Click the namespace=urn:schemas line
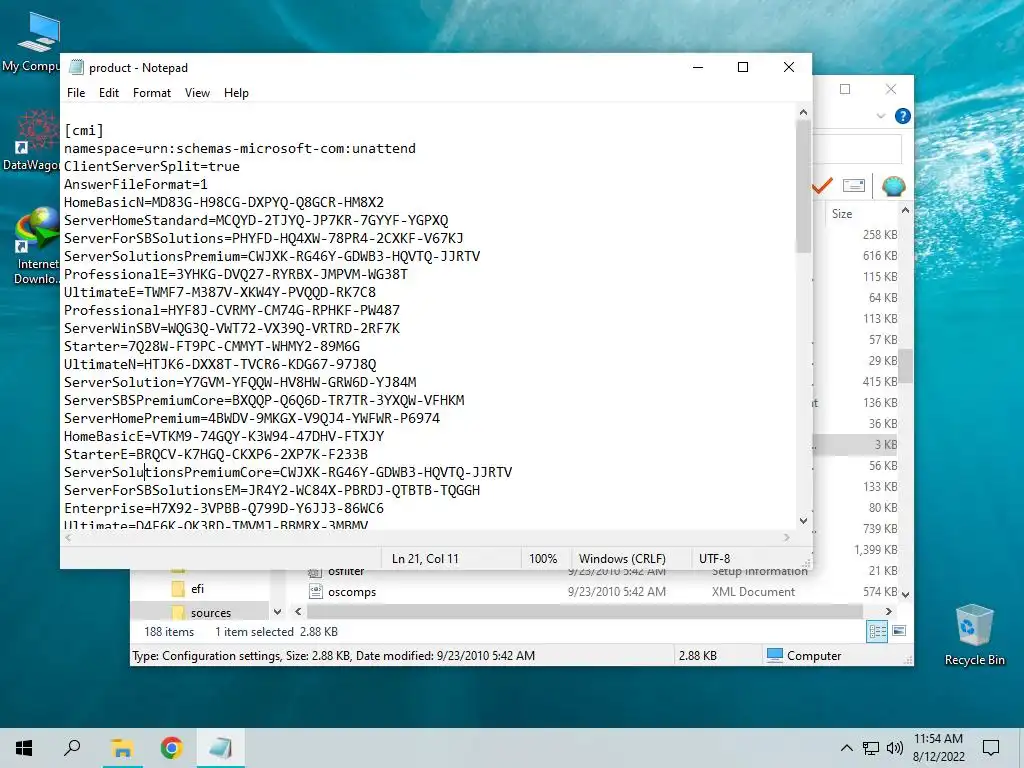The width and height of the screenshot is (1024, 768). coord(240,148)
